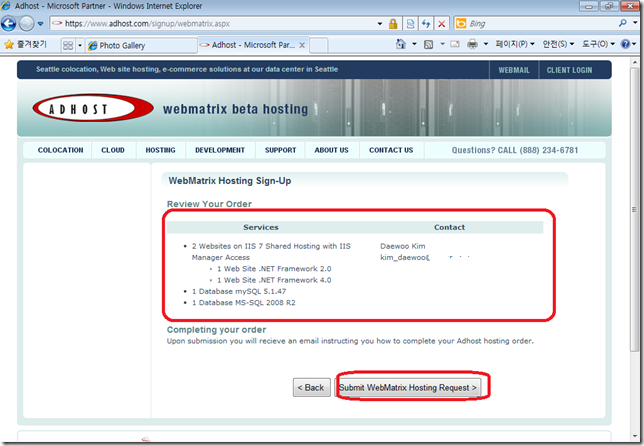Click the 'WebMatrix Hosting Sign-Up' heading

pyautogui.click(x=230, y=181)
